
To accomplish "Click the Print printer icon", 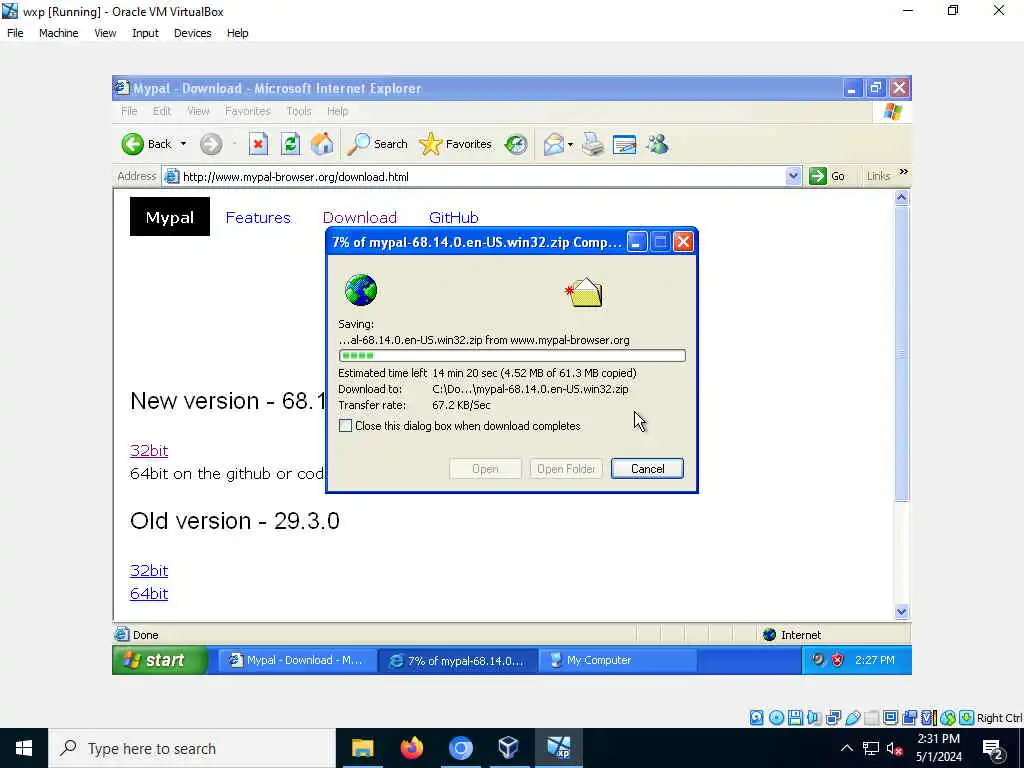I will 593,144.
